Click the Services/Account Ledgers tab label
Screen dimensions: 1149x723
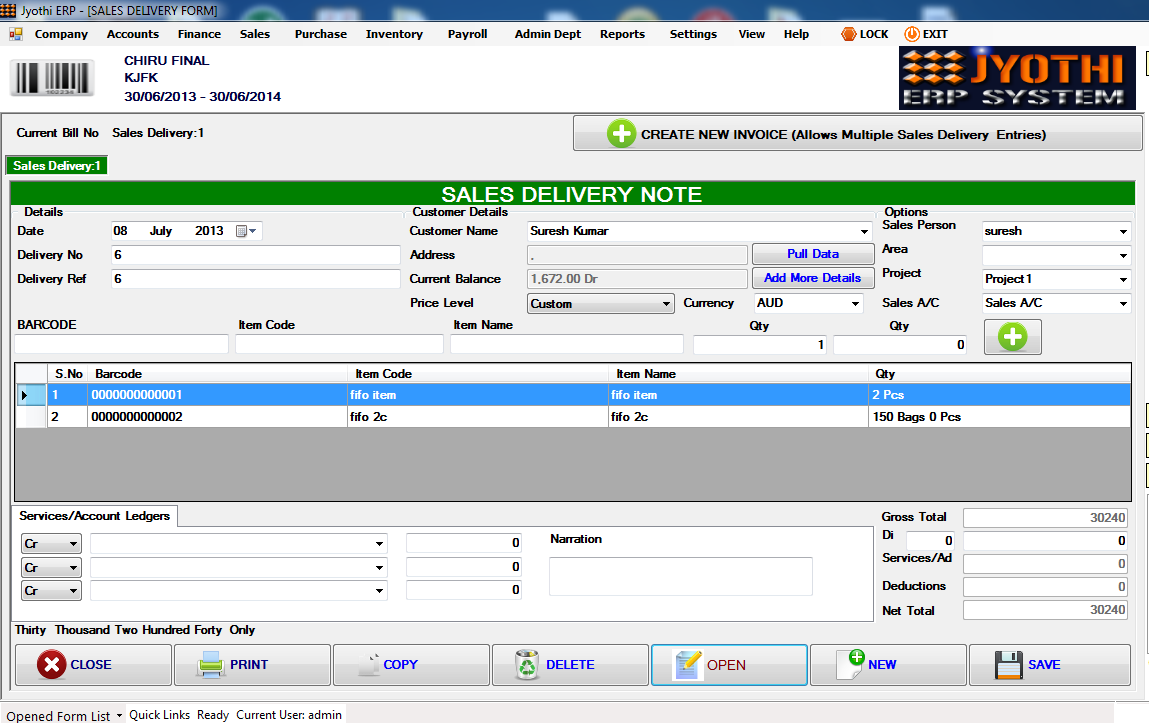tap(95, 516)
